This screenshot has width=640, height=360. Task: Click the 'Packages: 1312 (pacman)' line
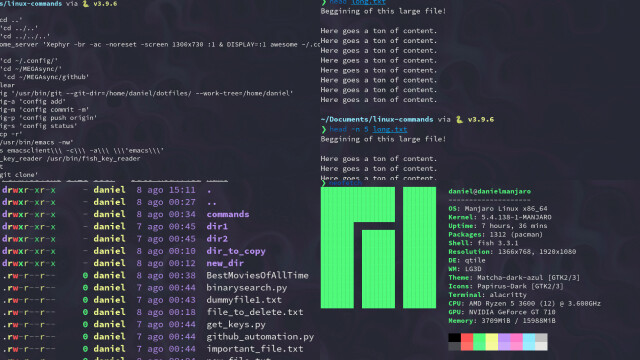coord(496,234)
